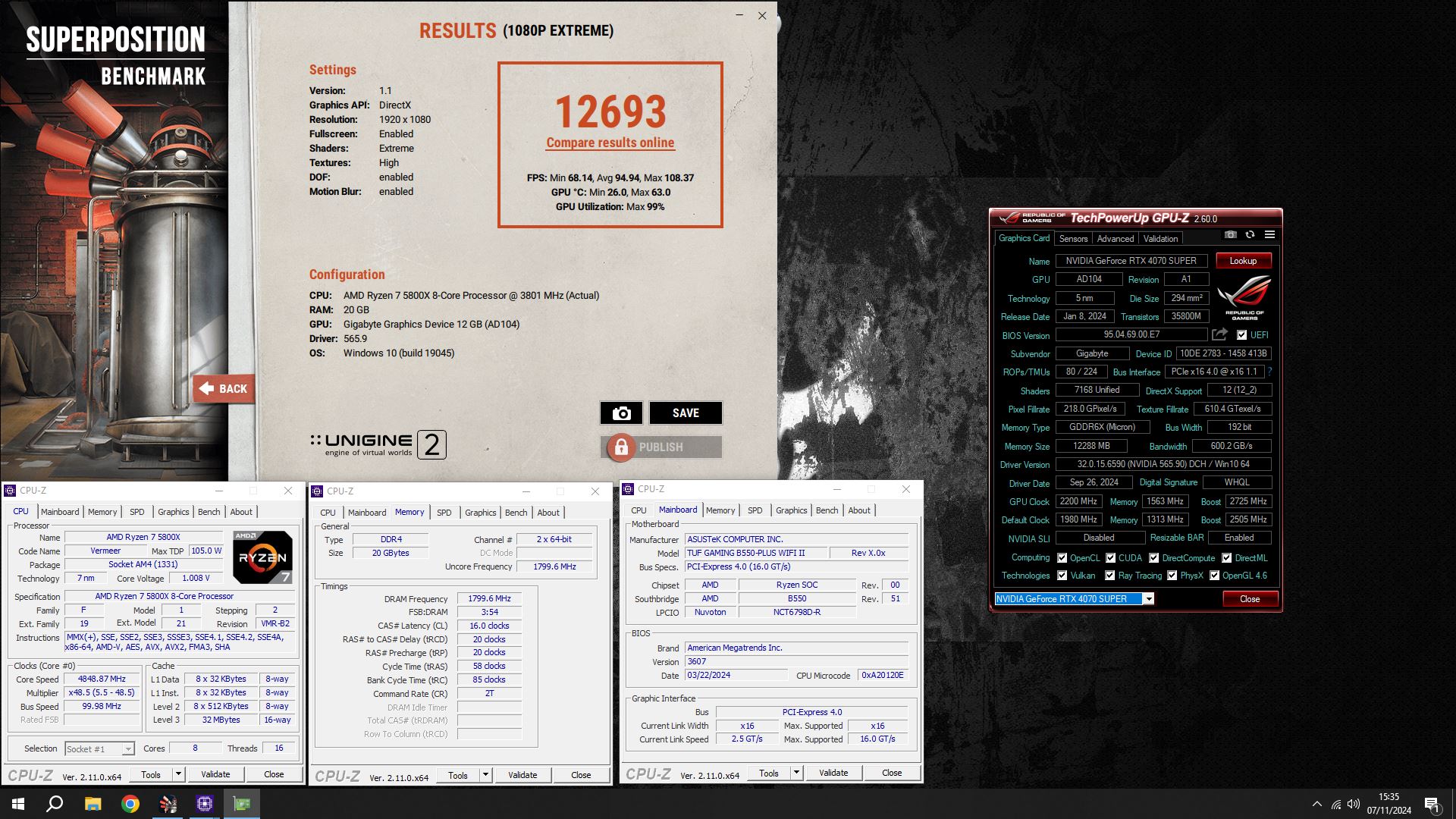Click the PUBLISH lock icon
The height and width of the screenshot is (819, 1456).
point(621,447)
